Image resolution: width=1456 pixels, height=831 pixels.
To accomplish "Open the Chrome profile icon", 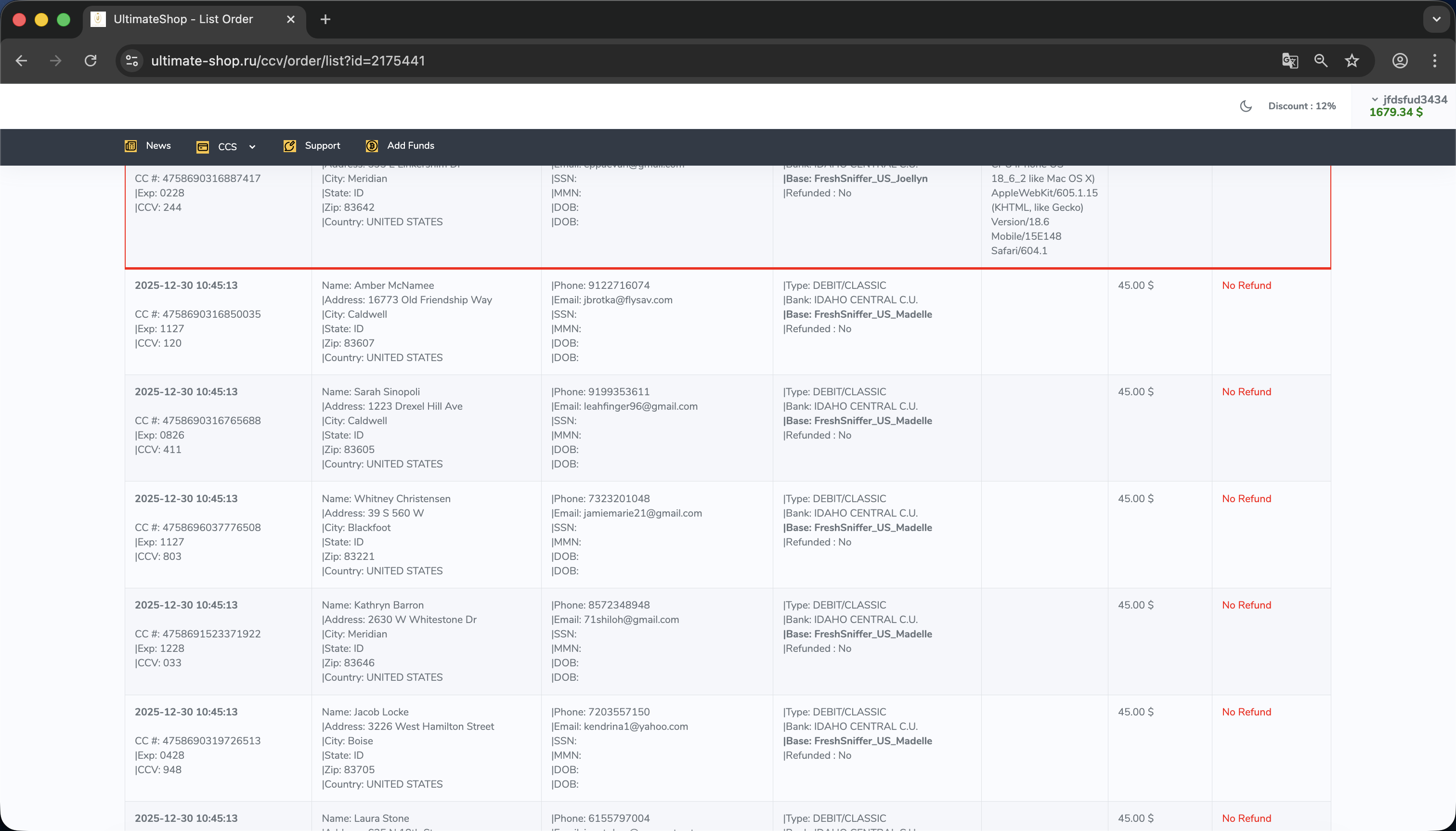I will coord(1400,61).
